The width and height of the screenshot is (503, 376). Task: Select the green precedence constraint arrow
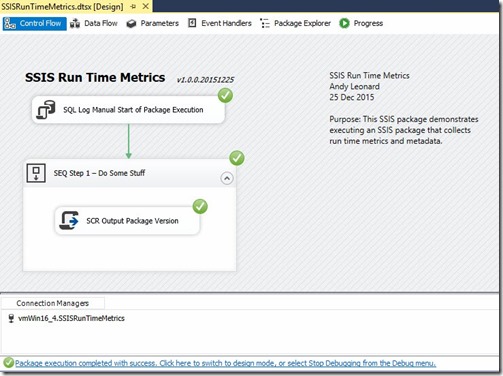point(129,141)
